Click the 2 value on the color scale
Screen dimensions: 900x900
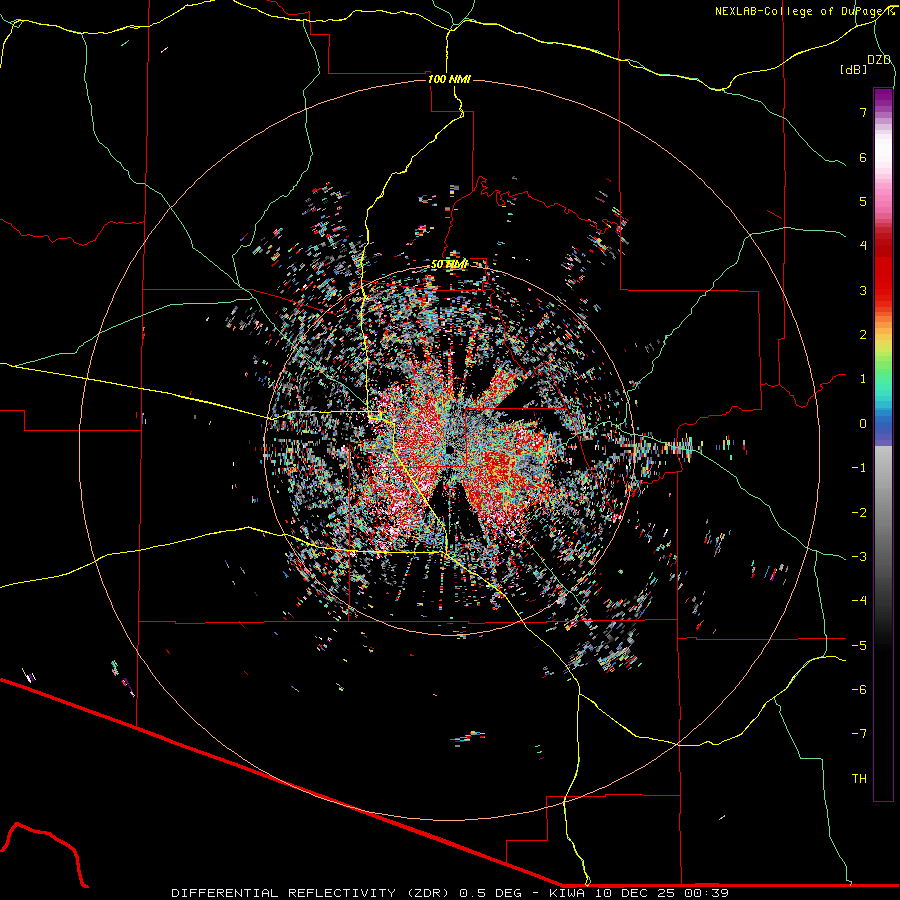pos(863,335)
